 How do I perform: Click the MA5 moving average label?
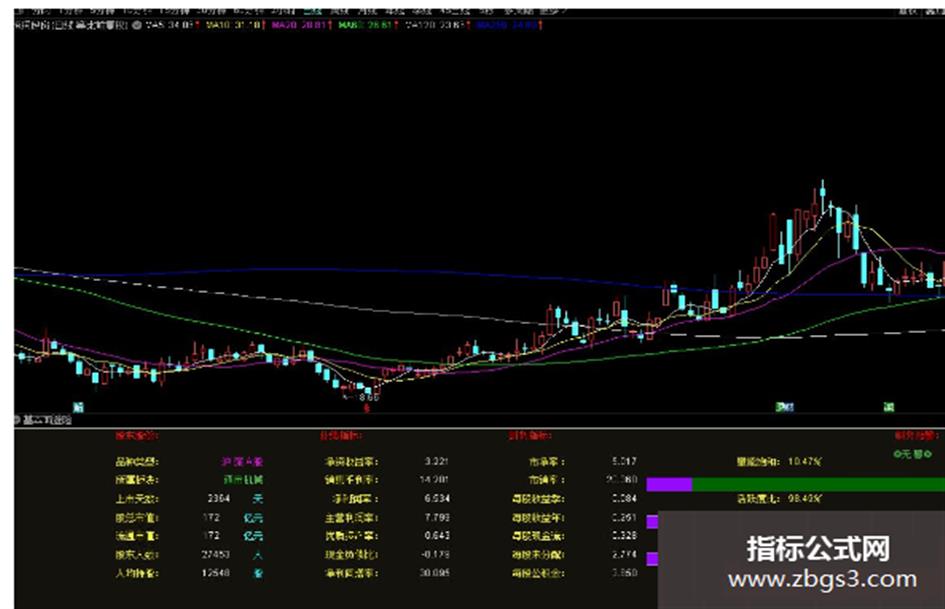[171, 25]
